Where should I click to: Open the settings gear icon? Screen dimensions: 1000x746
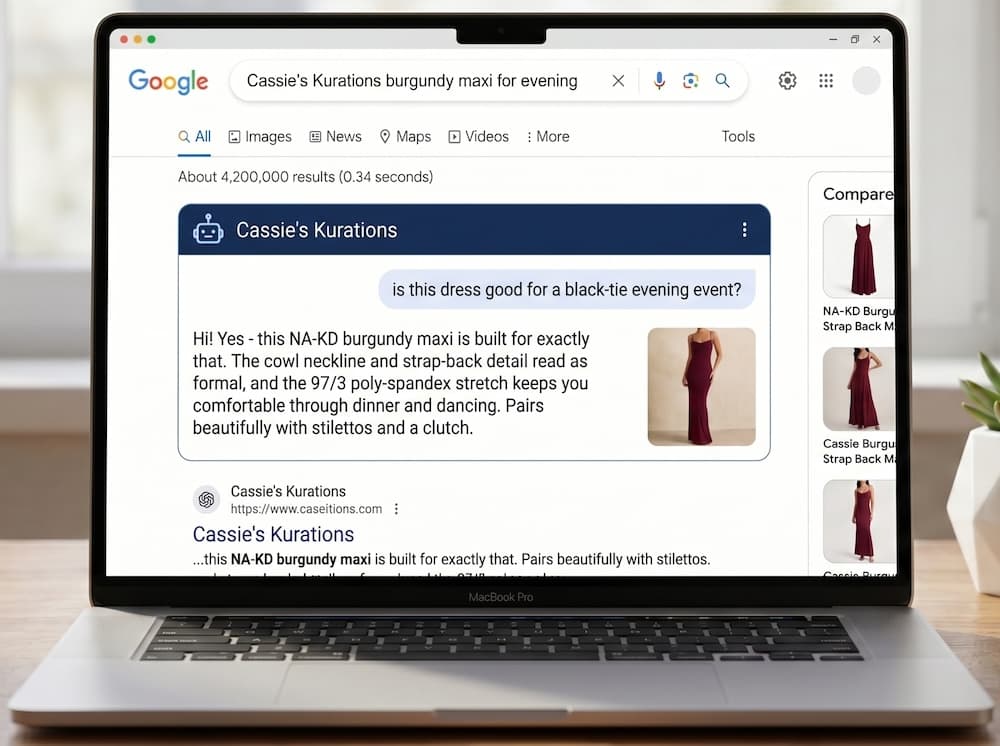[788, 80]
